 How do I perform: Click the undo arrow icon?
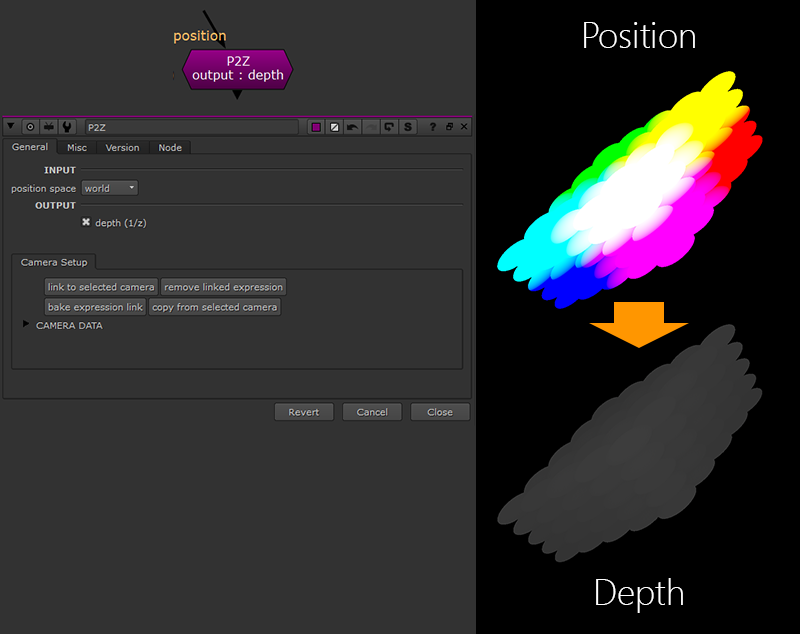click(x=352, y=127)
